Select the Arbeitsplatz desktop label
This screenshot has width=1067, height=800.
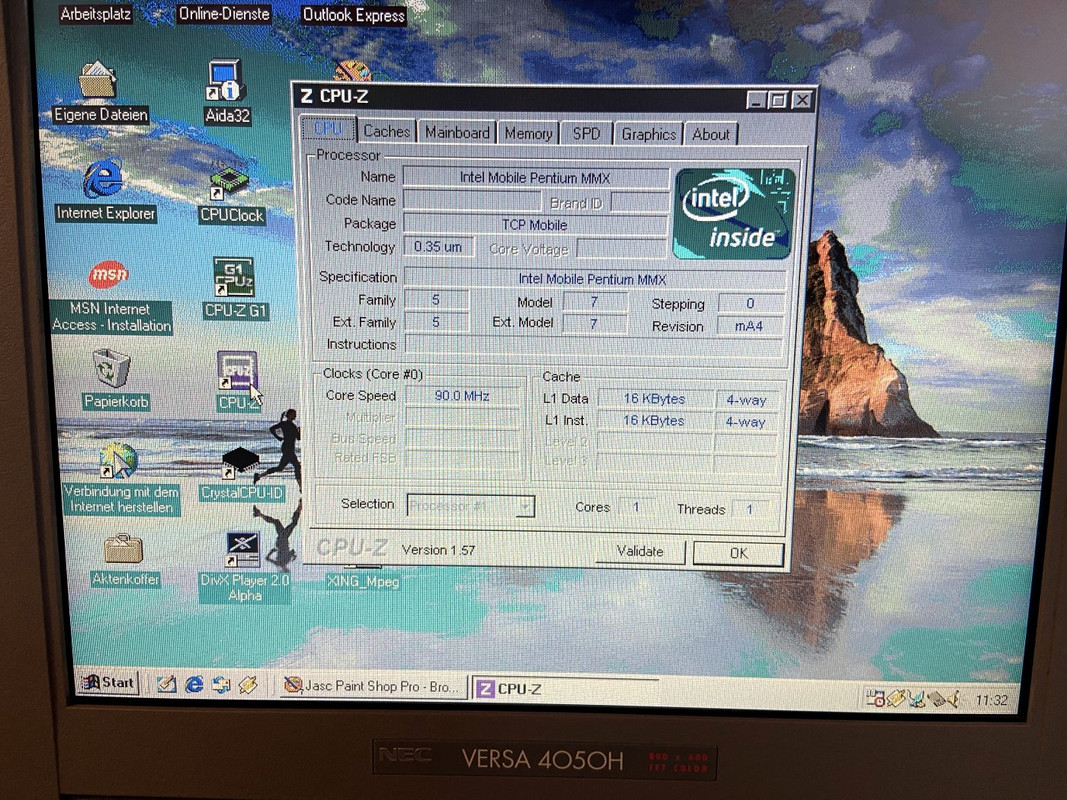click(95, 14)
